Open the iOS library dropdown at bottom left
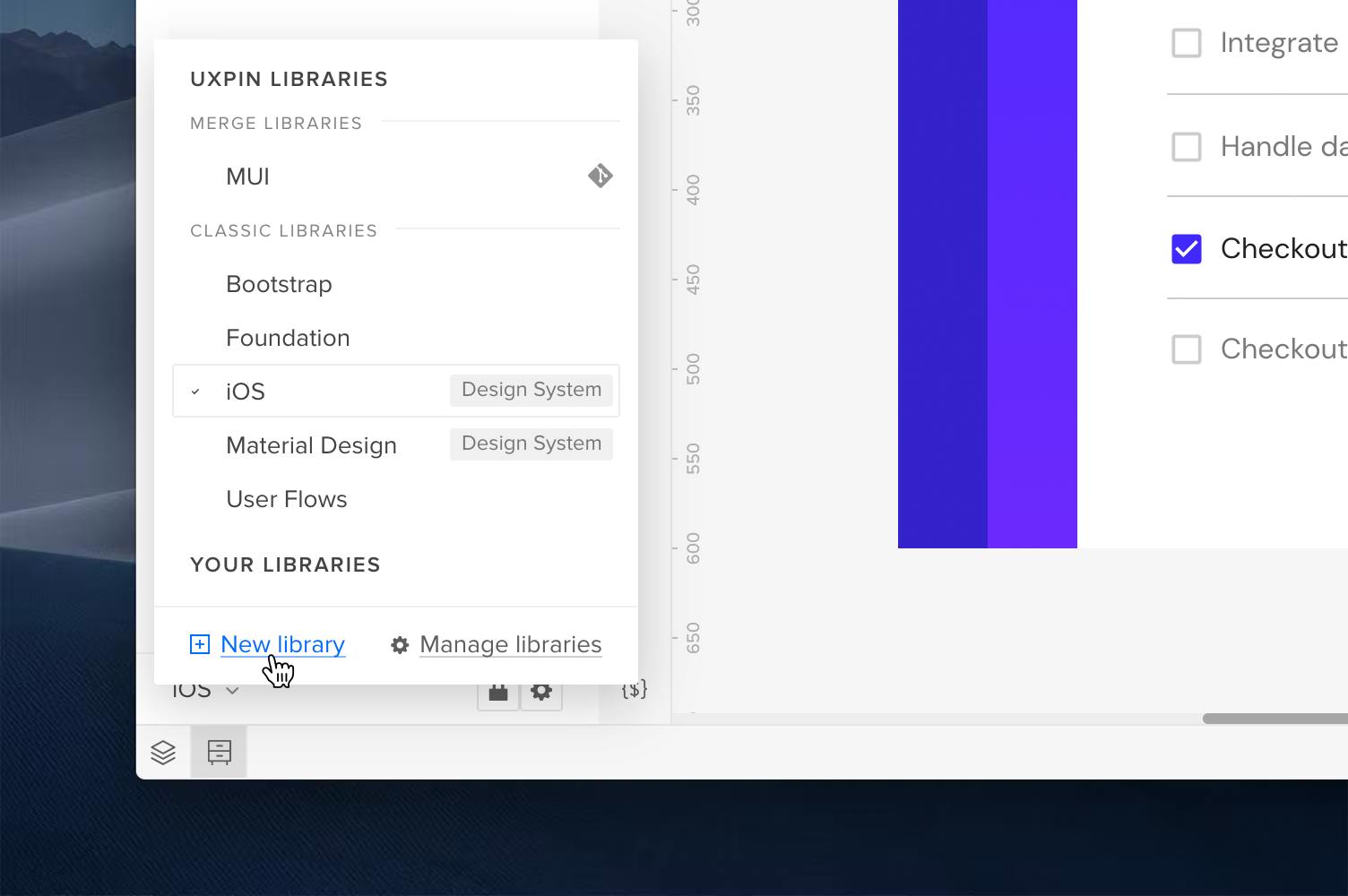The width and height of the screenshot is (1348, 896). pyautogui.click(x=204, y=689)
